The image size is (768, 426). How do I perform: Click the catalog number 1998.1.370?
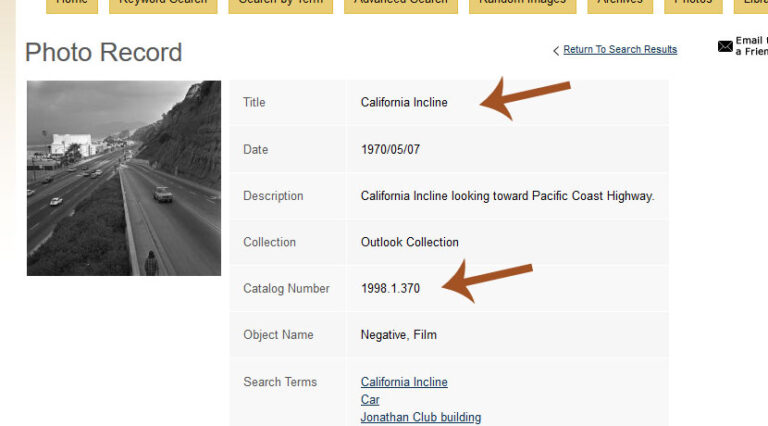point(390,288)
